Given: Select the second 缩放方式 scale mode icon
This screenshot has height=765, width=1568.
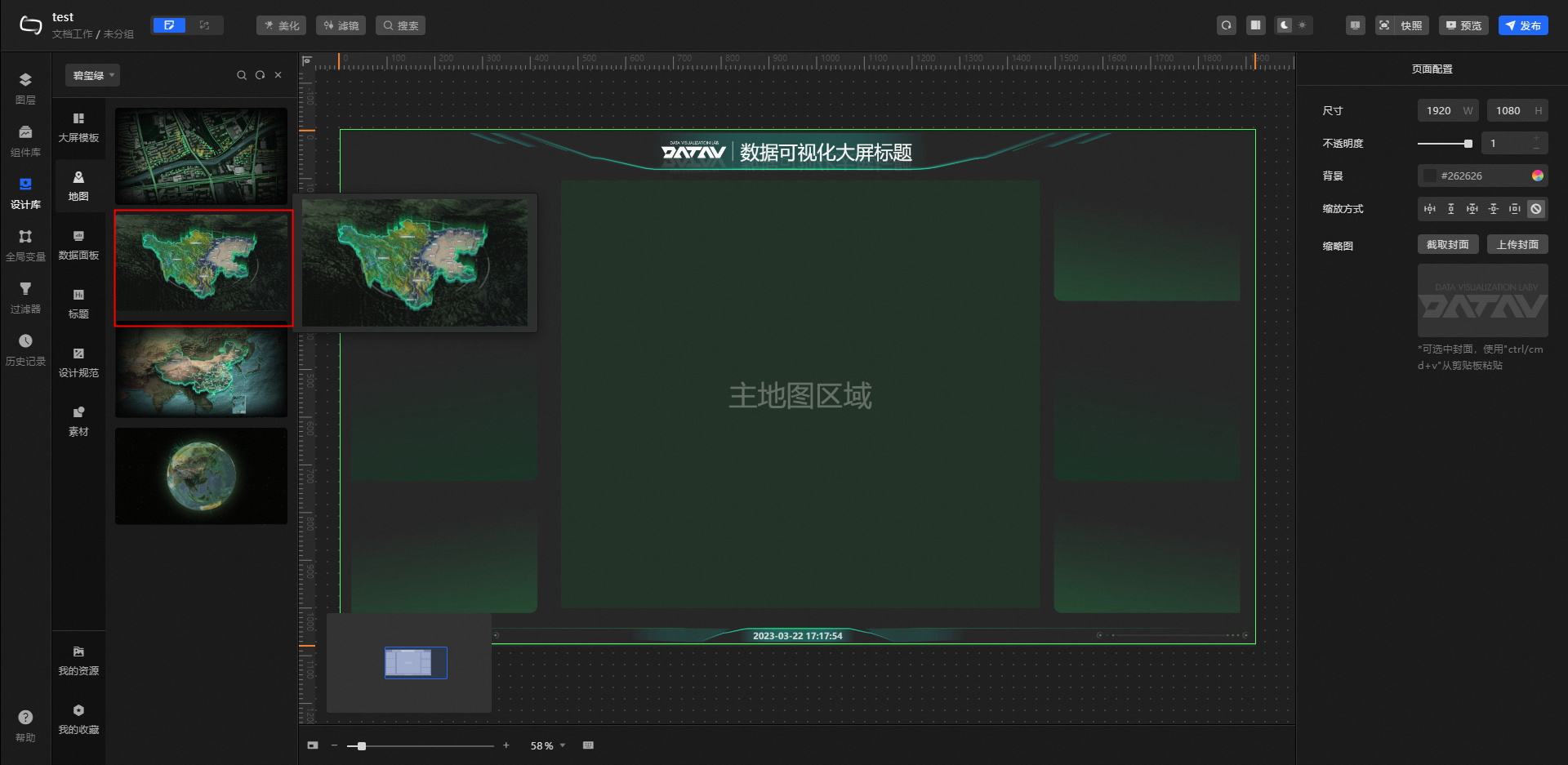Looking at the screenshot, I should tap(1451, 209).
